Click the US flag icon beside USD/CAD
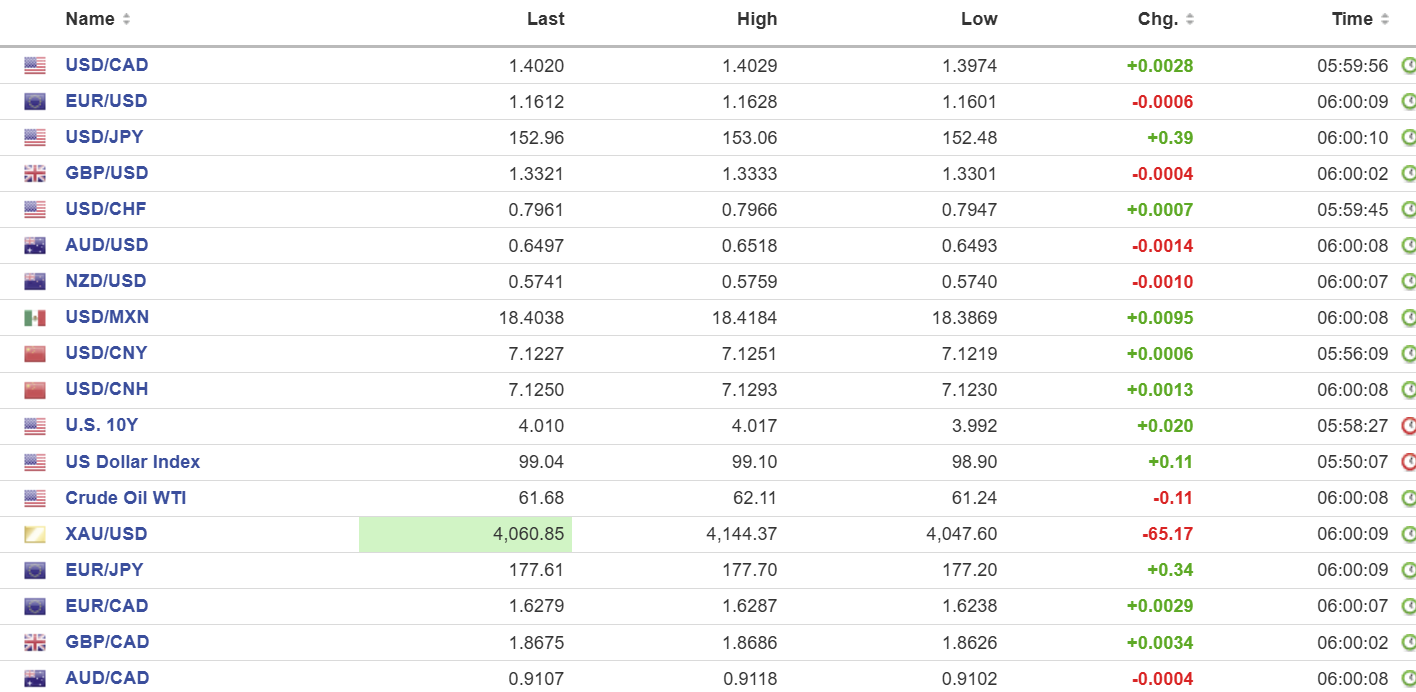The image size is (1416, 692). 35,66
